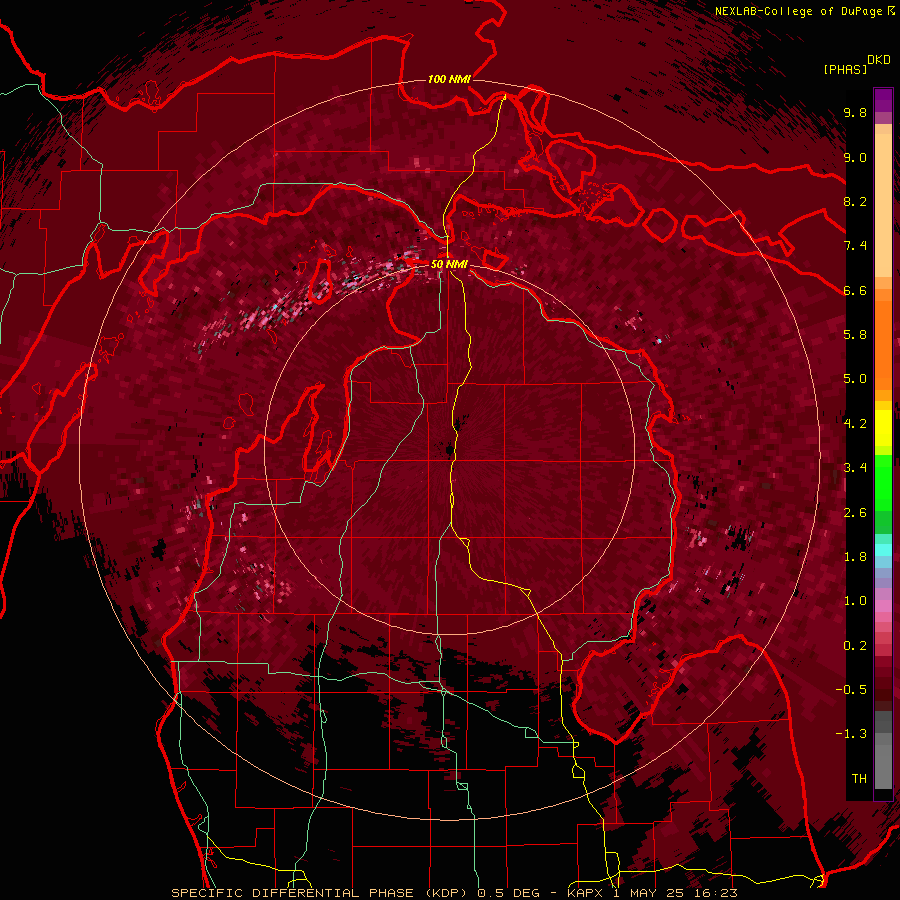Click the cyan segment of the color bar
Viewport: 900px width, 900px height.
[883, 550]
